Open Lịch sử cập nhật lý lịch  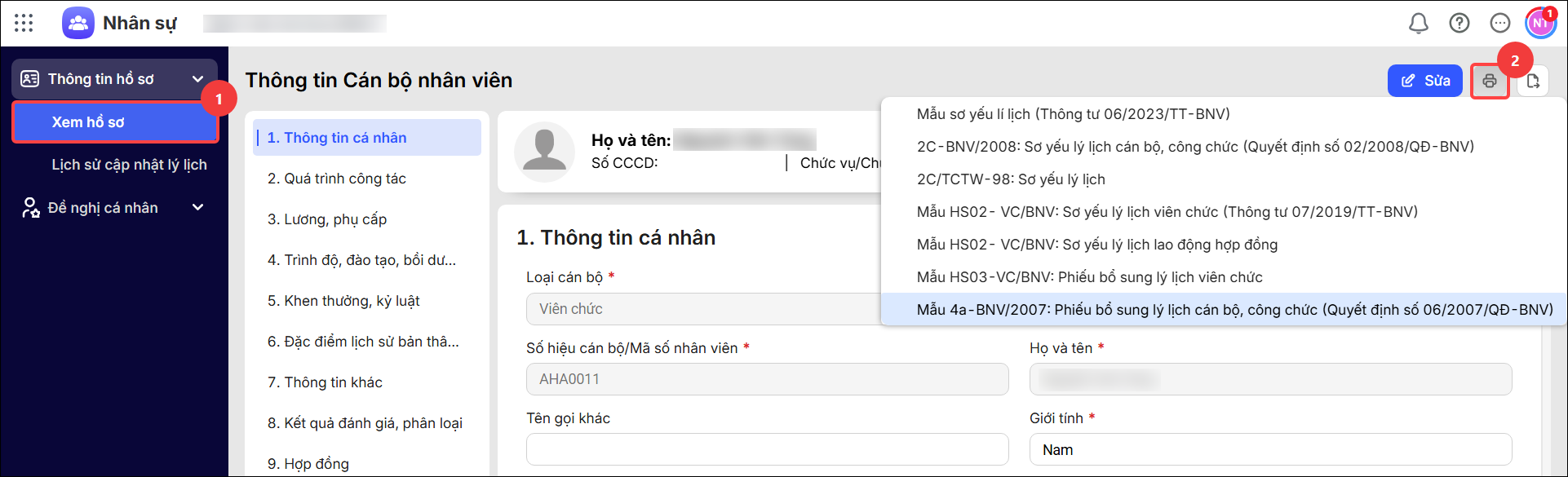(129, 165)
